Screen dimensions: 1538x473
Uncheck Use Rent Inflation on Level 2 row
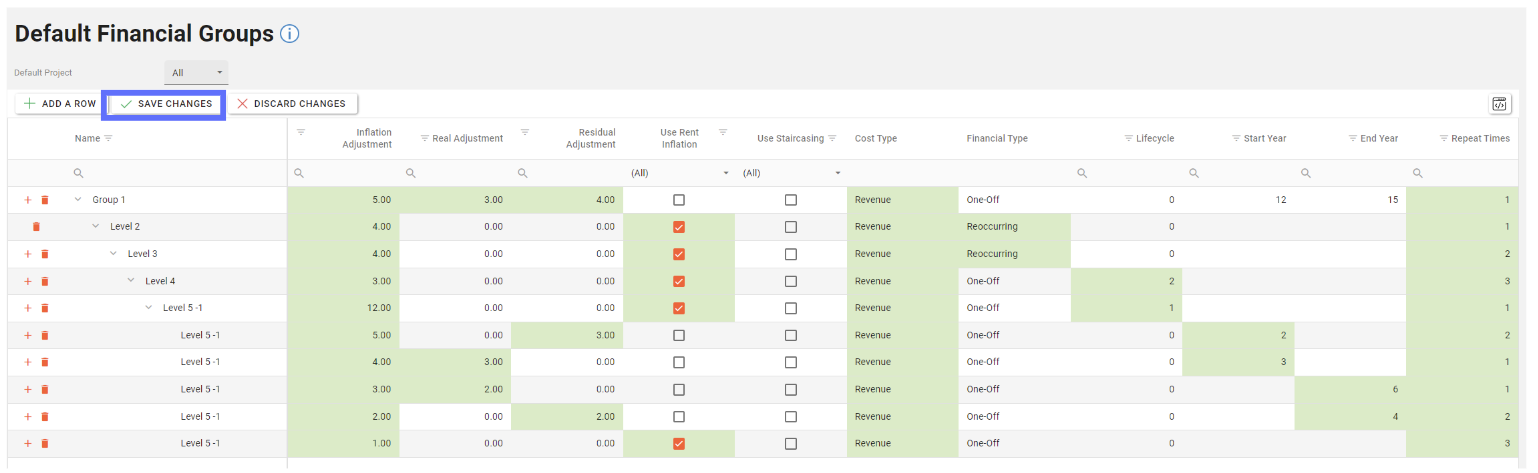point(679,227)
